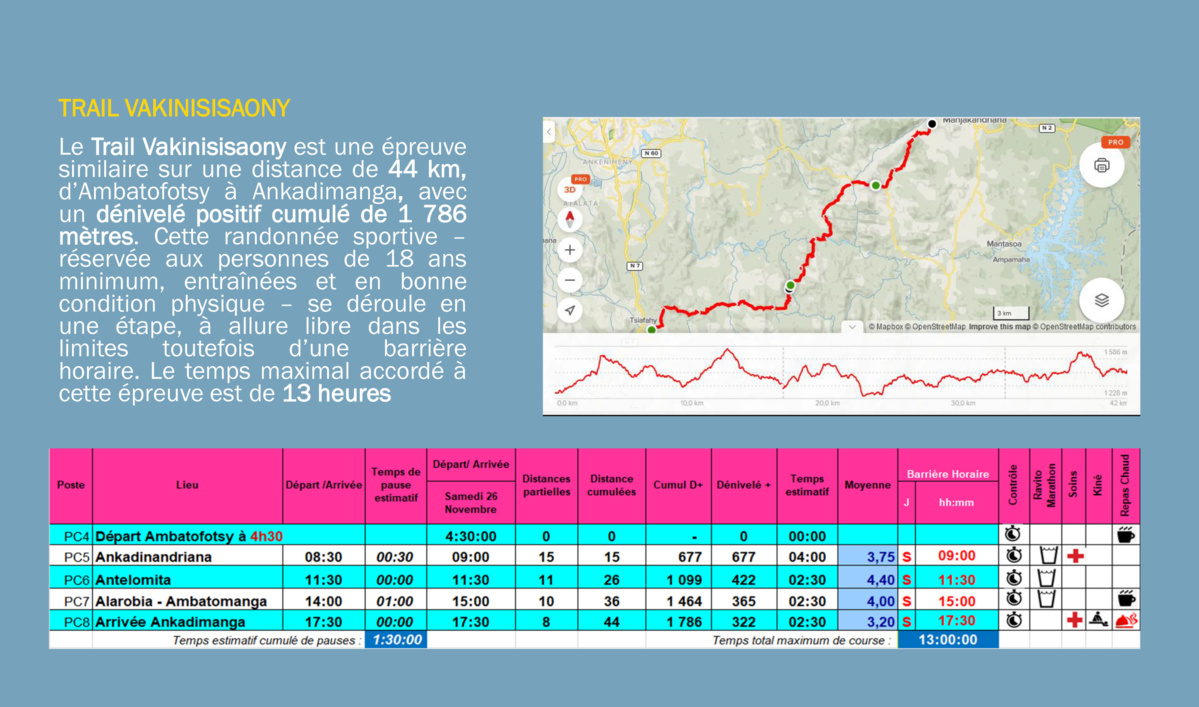Click the green waypoint near Tsiafahy
This screenshot has width=1199, height=707.
tap(652, 328)
